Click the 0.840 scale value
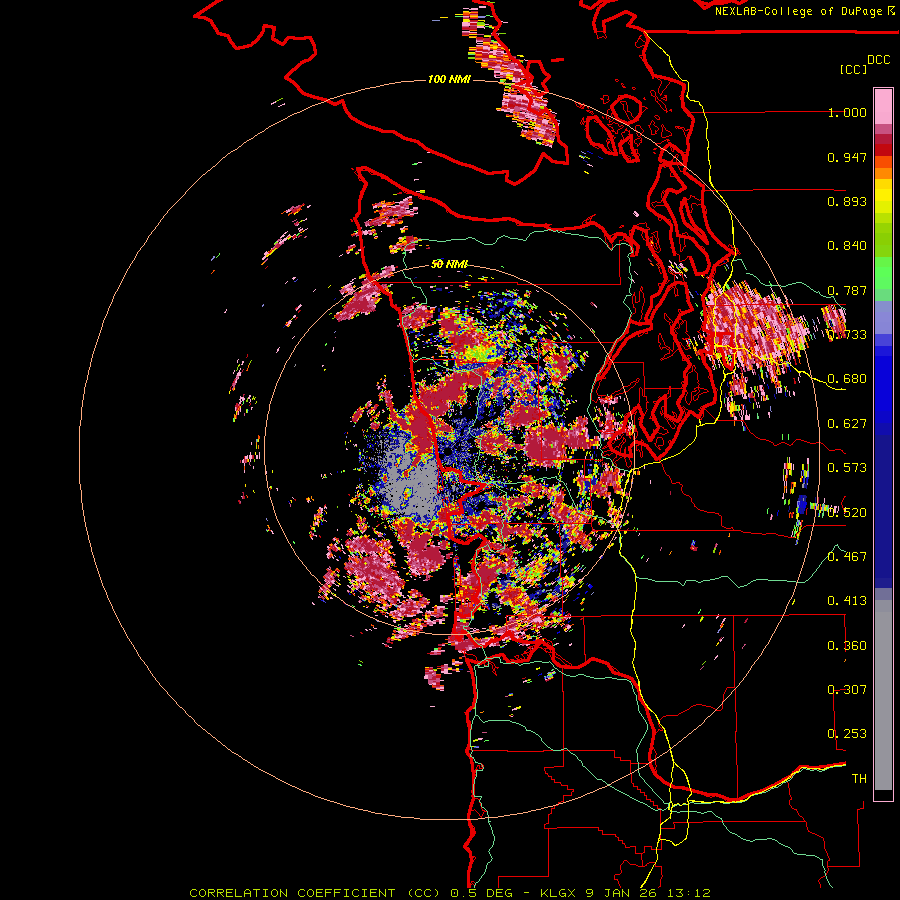Viewport: 900px width, 900px height. coord(847,246)
